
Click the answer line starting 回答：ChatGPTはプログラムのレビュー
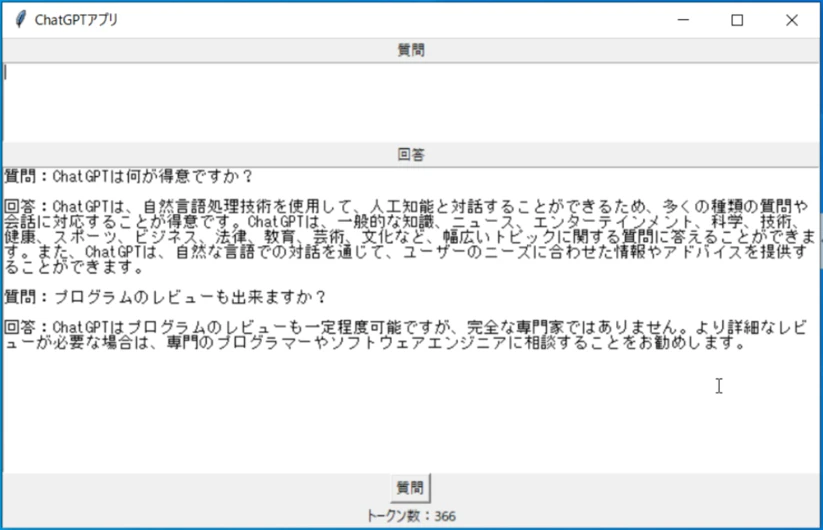coord(406,328)
